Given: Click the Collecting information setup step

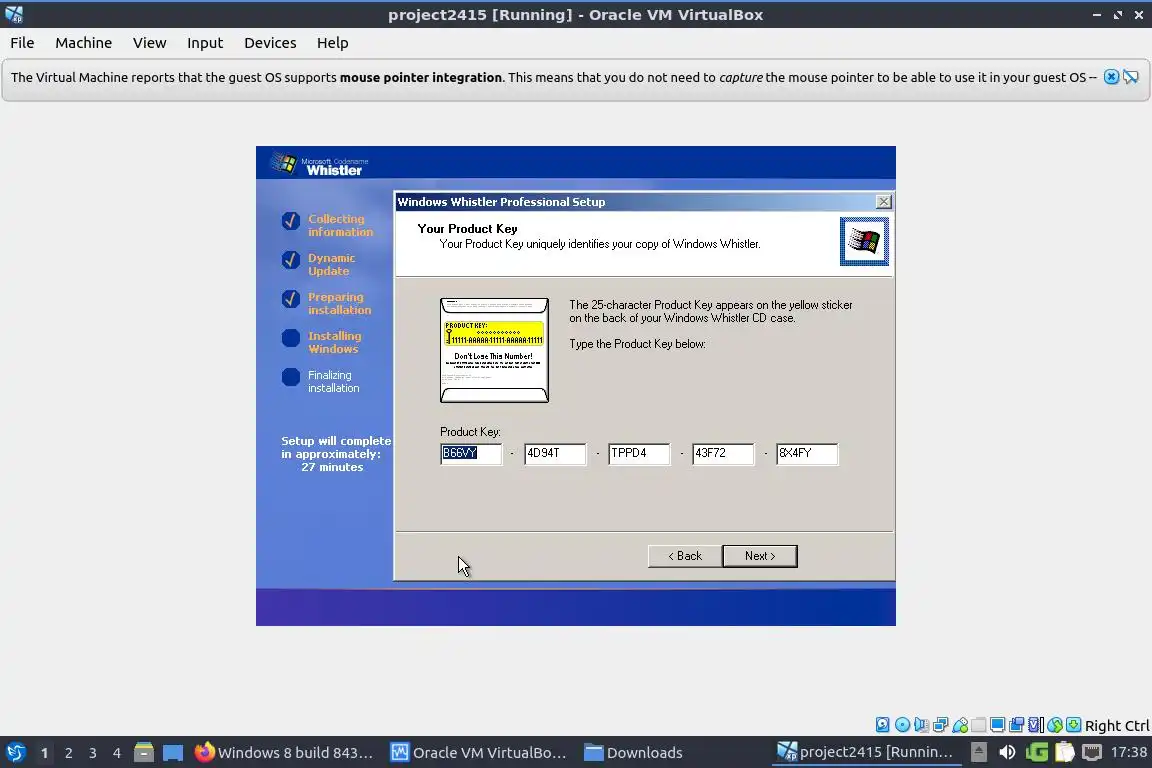Looking at the screenshot, I should click(340, 225).
